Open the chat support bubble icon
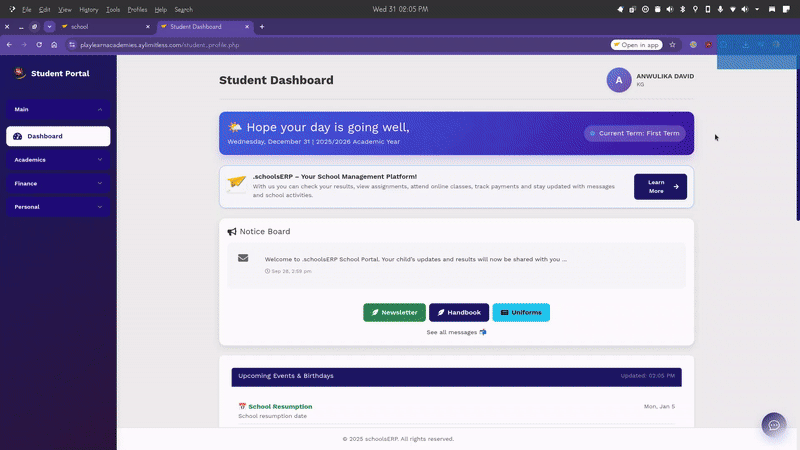 pos(773,425)
